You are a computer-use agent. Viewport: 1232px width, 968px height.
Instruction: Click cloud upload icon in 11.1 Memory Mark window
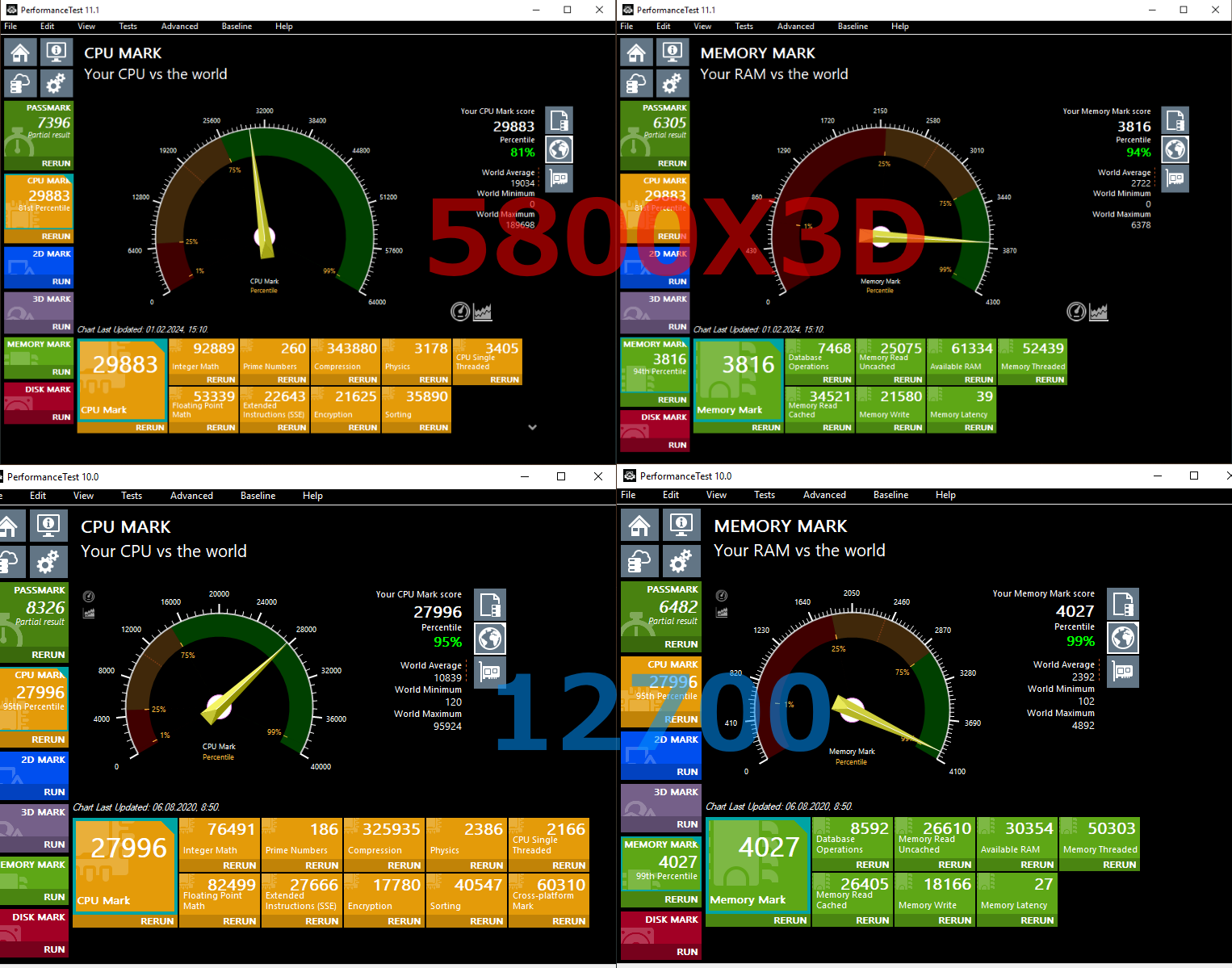click(x=636, y=83)
